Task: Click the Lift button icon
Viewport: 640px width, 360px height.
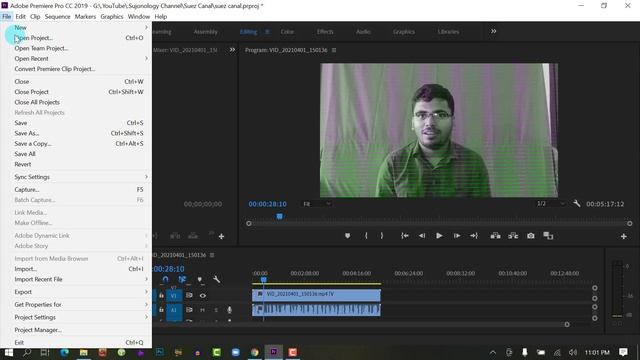Action: click(496, 236)
